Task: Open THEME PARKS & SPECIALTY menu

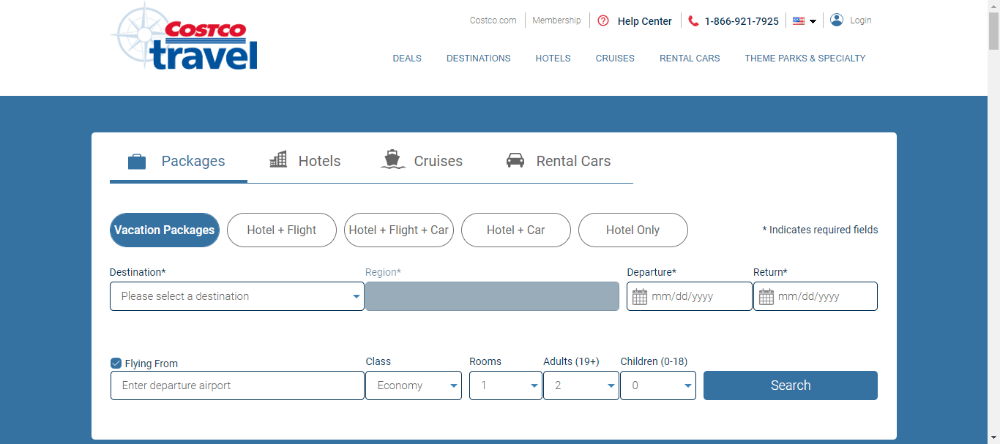Action: (x=805, y=58)
